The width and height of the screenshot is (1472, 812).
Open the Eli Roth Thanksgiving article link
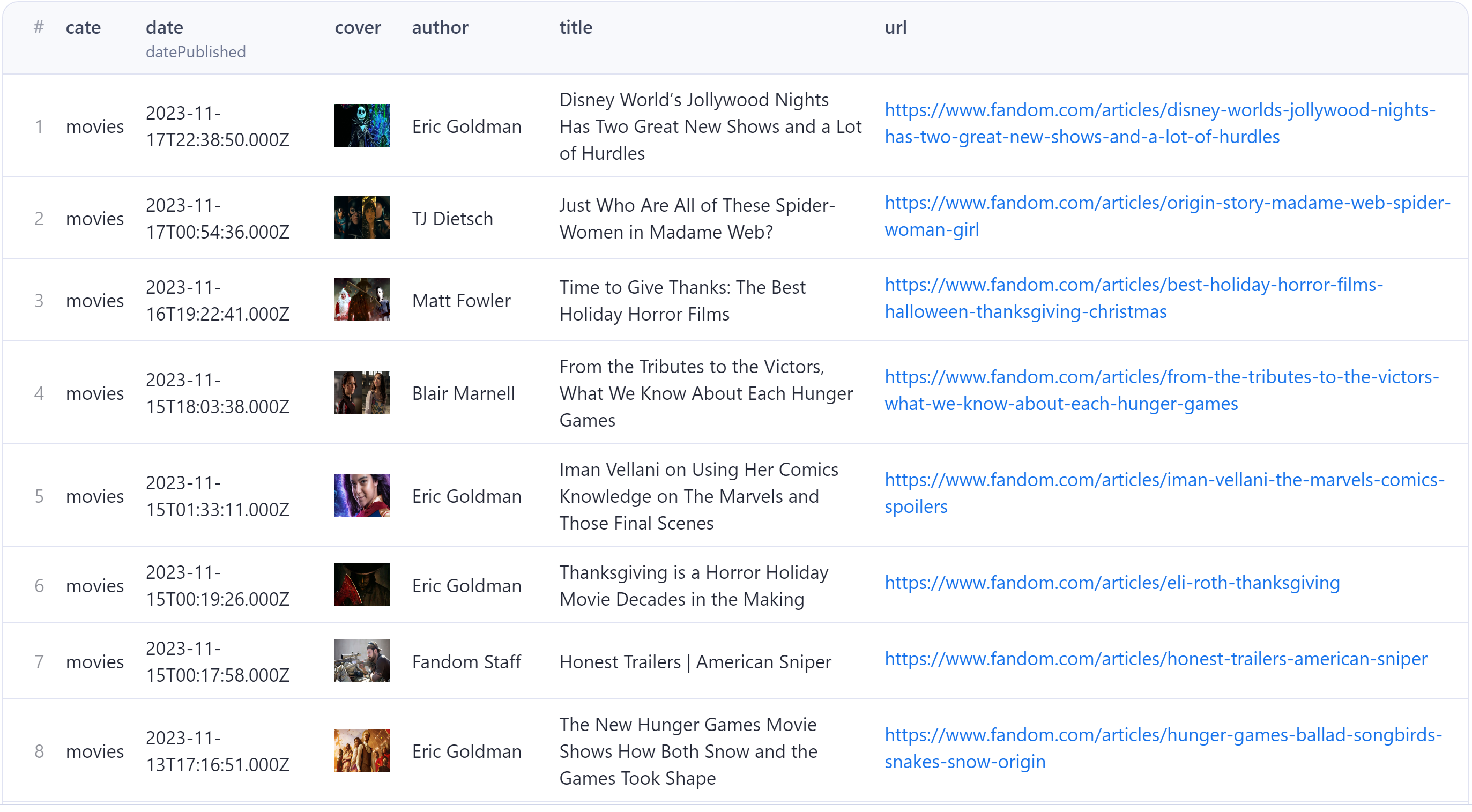tap(1111, 583)
